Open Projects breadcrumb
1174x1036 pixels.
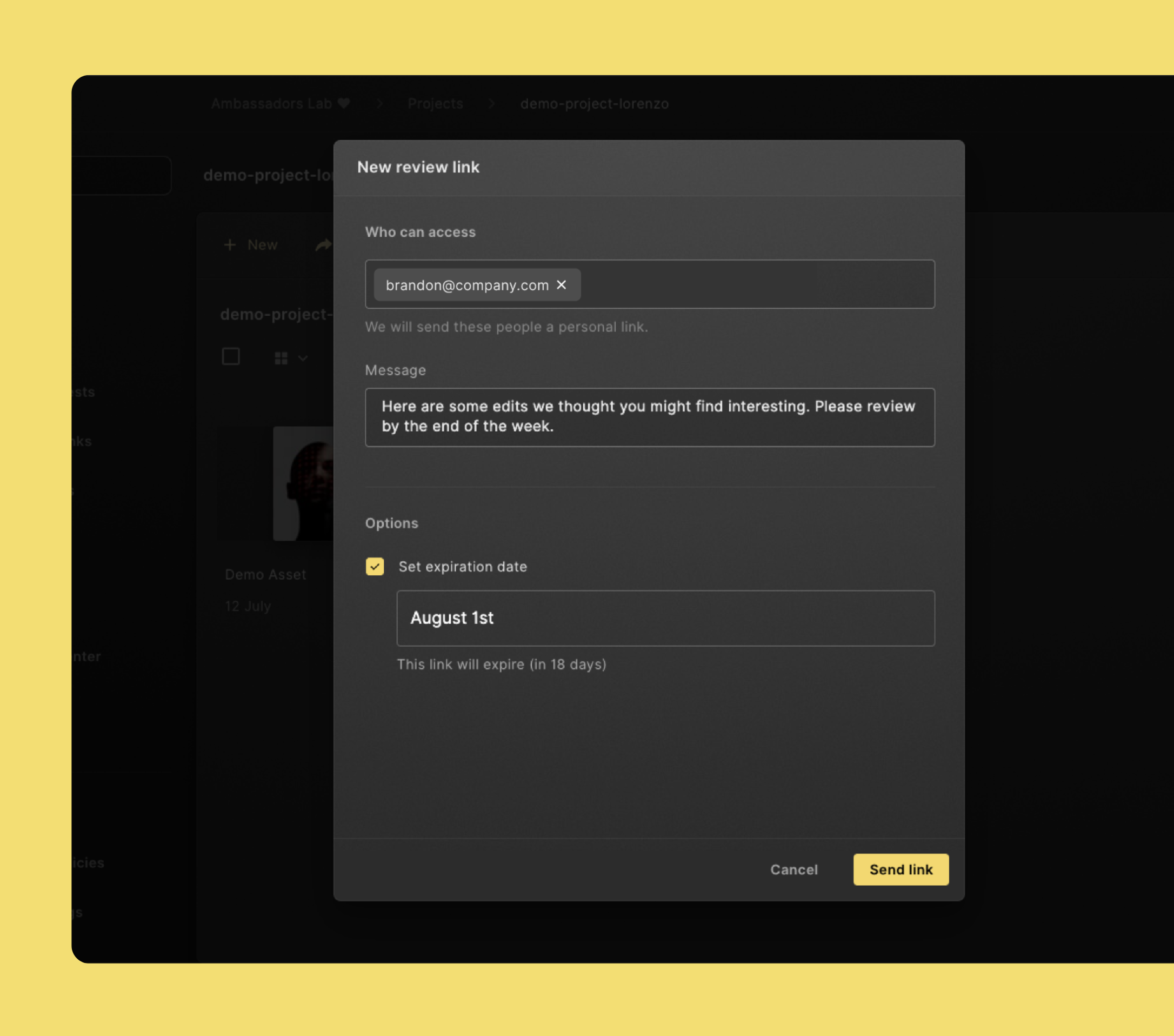click(x=435, y=103)
